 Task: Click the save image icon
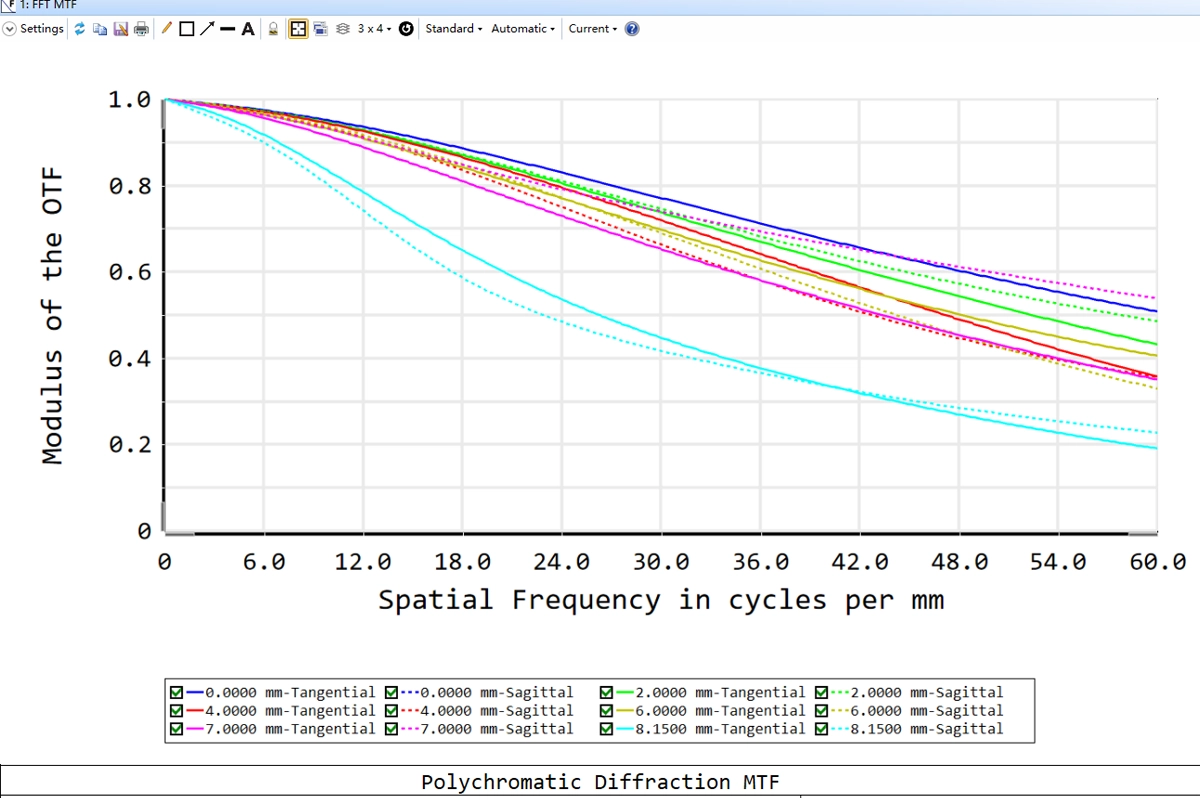tap(120, 29)
